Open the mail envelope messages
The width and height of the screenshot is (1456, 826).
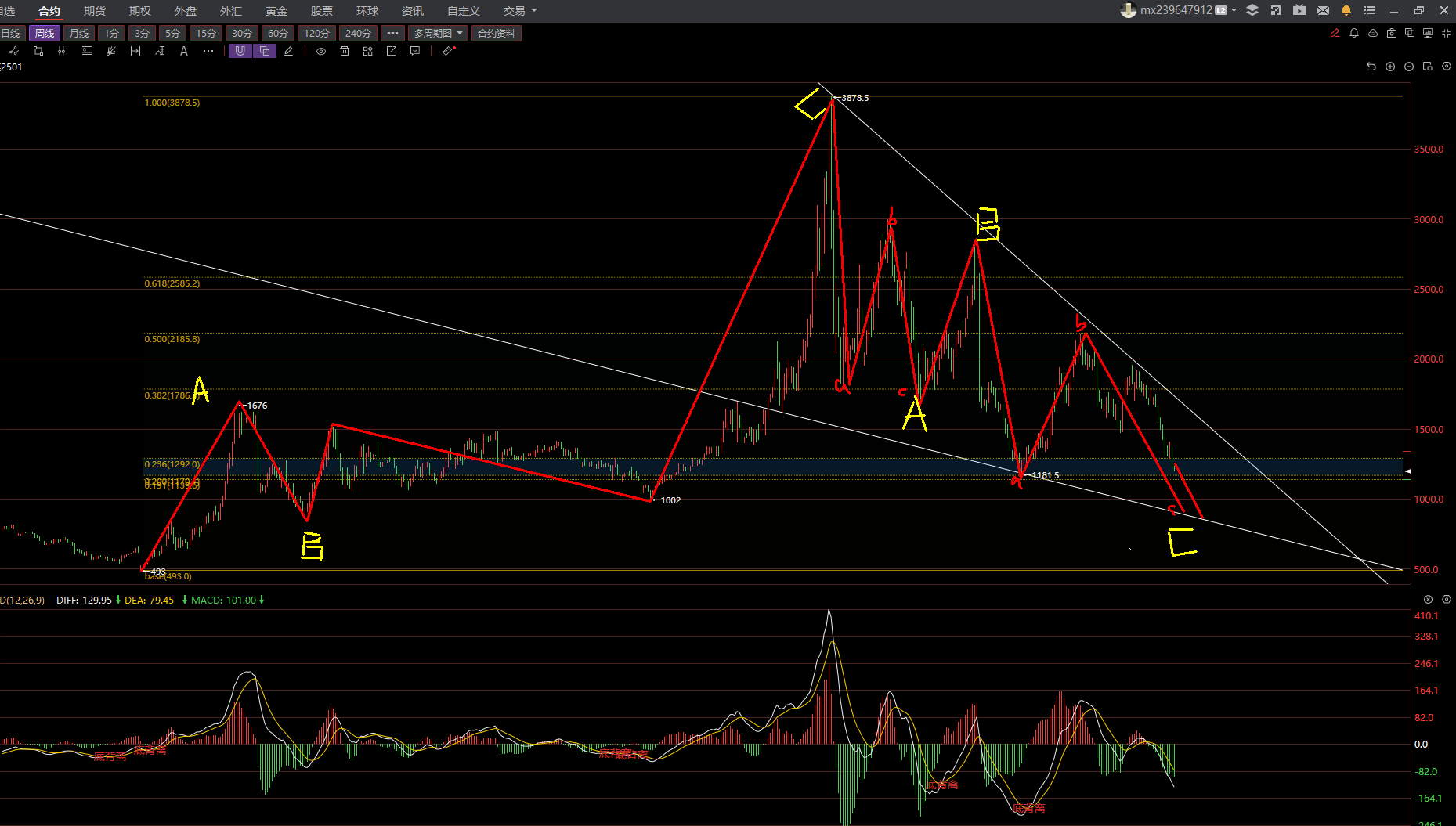(1323, 10)
